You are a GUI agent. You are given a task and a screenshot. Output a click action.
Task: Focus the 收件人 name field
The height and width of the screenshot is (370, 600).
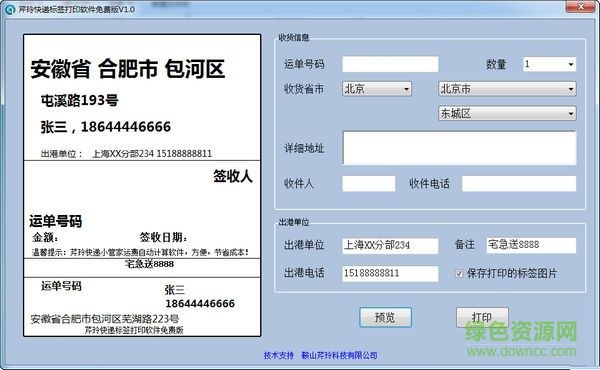pos(368,184)
